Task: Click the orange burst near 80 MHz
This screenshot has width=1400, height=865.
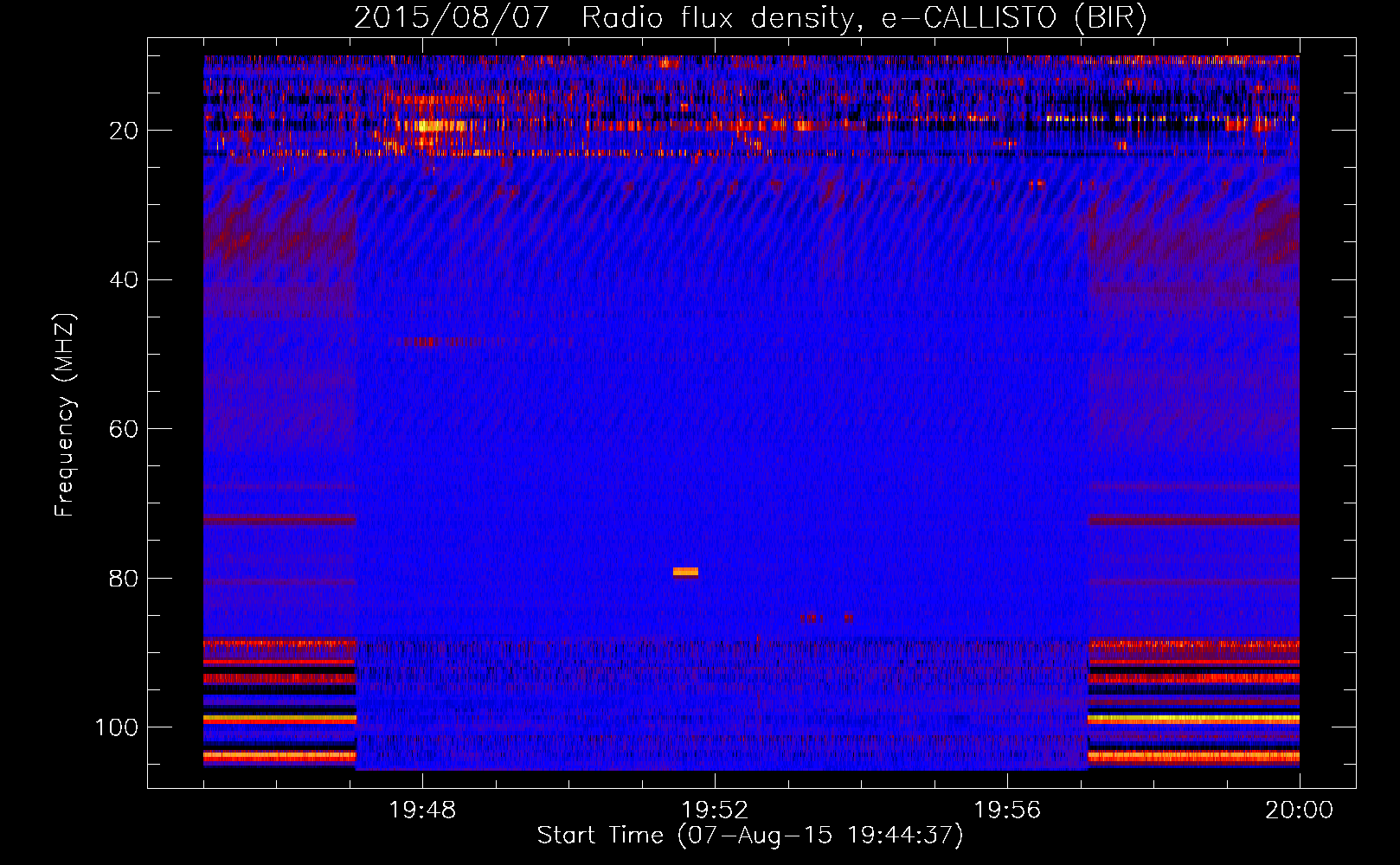Action: click(x=685, y=572)
